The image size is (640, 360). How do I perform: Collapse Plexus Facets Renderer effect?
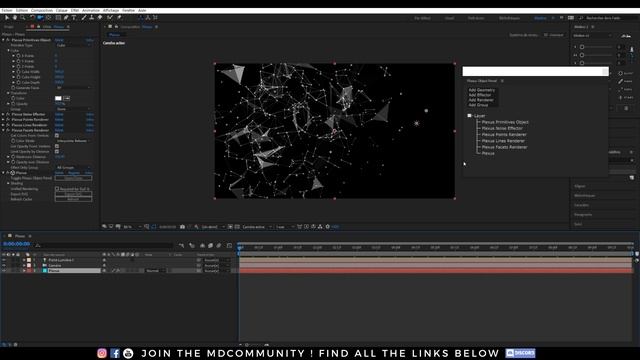point(3,130)
